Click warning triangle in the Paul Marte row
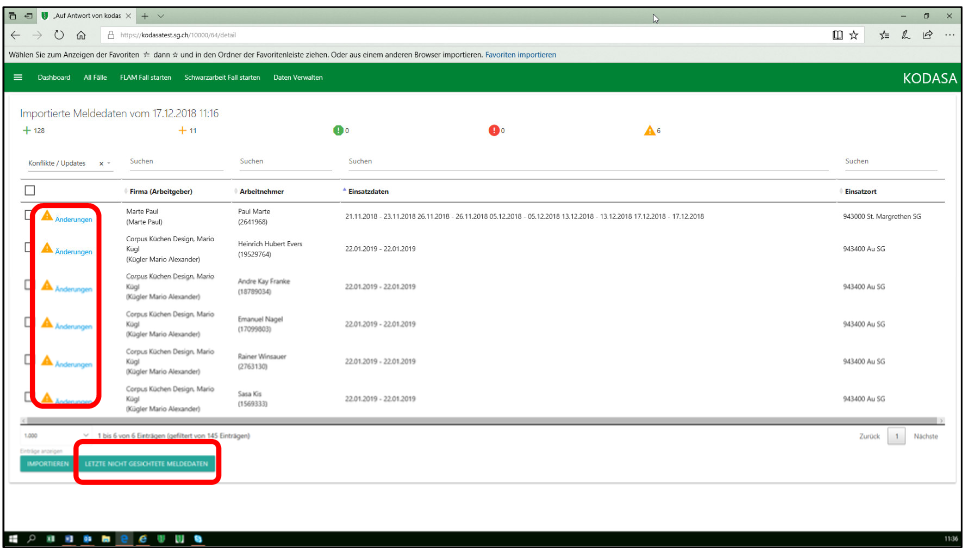Screen dimensions: 966x550 point(47,216)
